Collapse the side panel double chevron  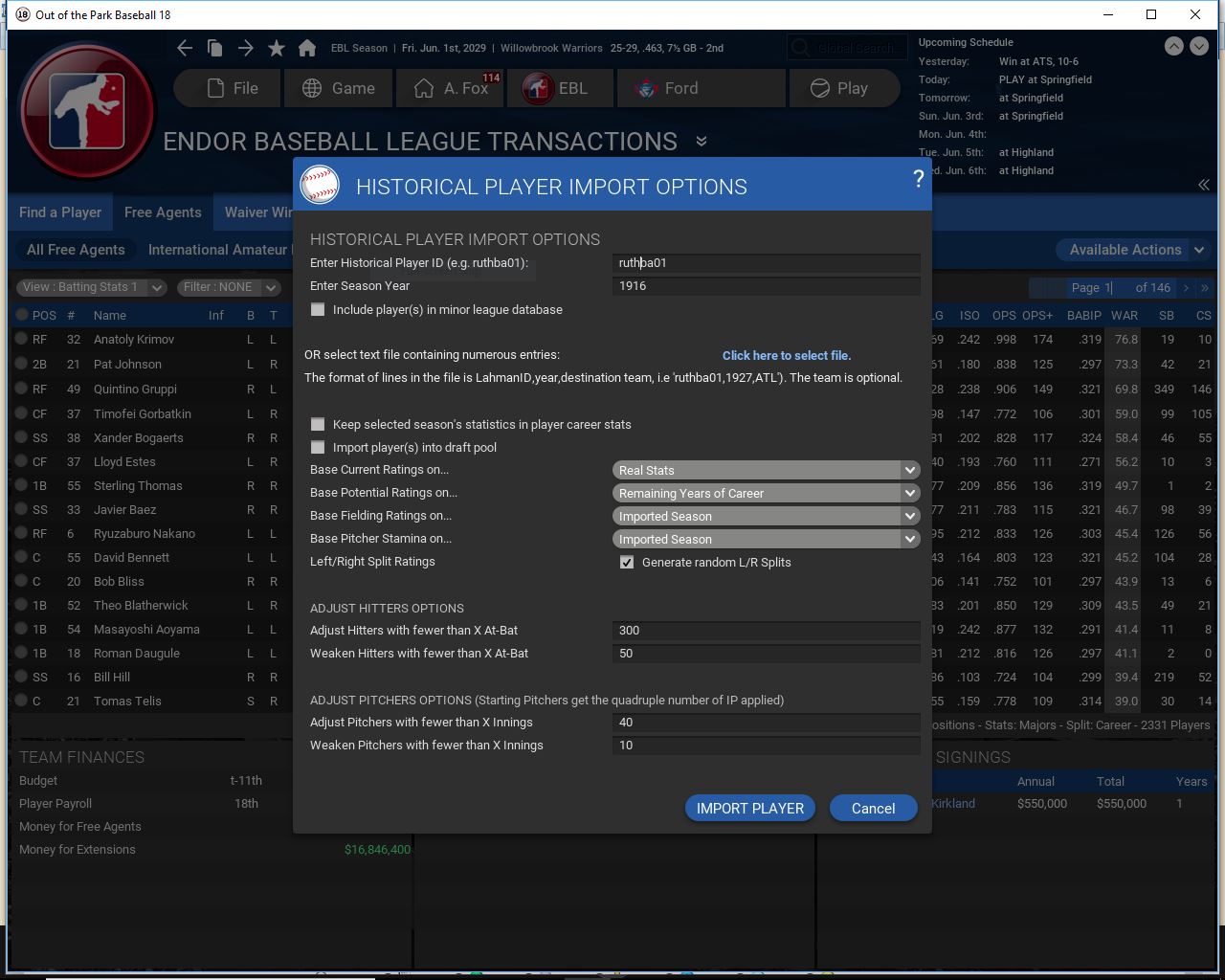(x=1203, y=185)
